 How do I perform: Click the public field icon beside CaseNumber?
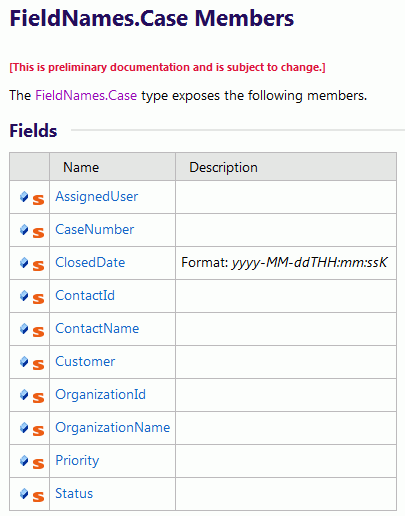tap(24, 230)
